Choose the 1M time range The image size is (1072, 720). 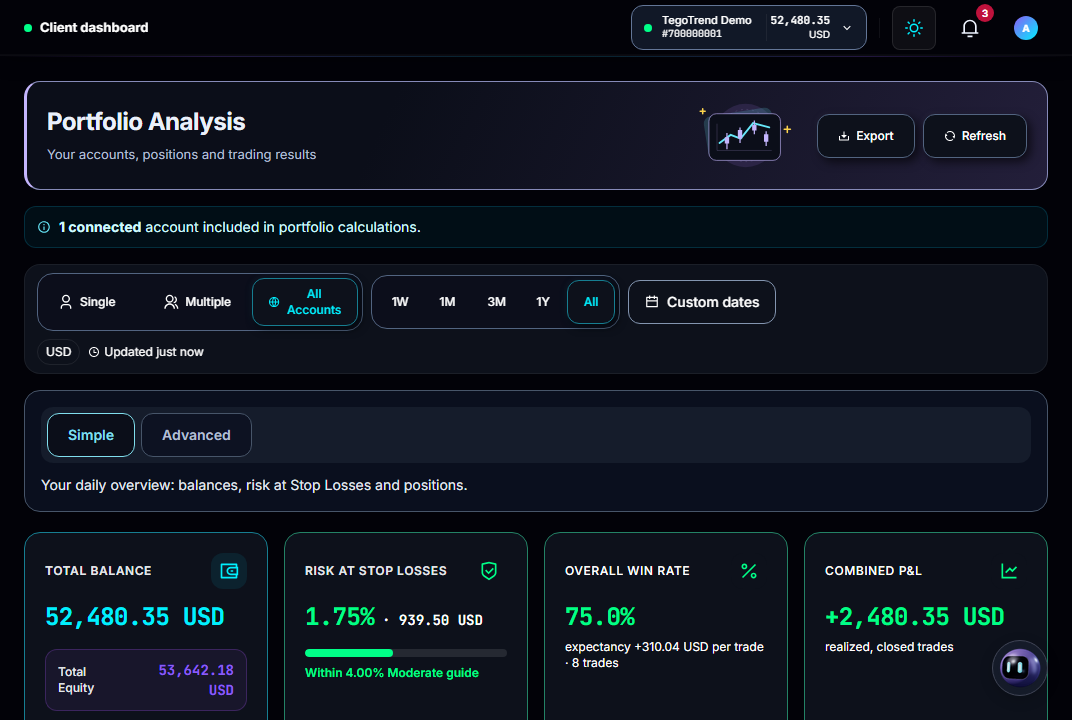(447, 302)
